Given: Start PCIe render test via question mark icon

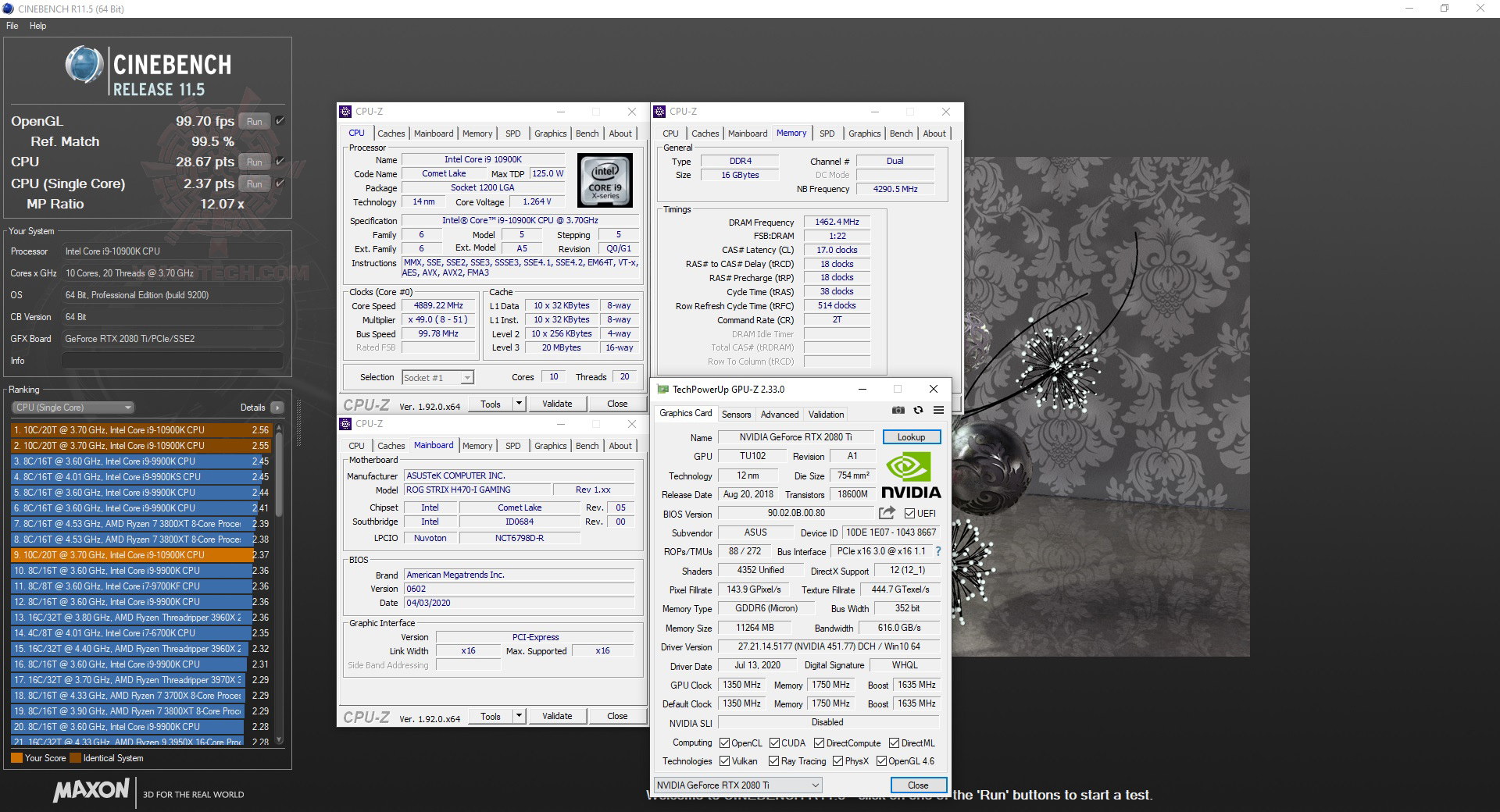Looking at the screenshot, I should (x=937, y=551).
